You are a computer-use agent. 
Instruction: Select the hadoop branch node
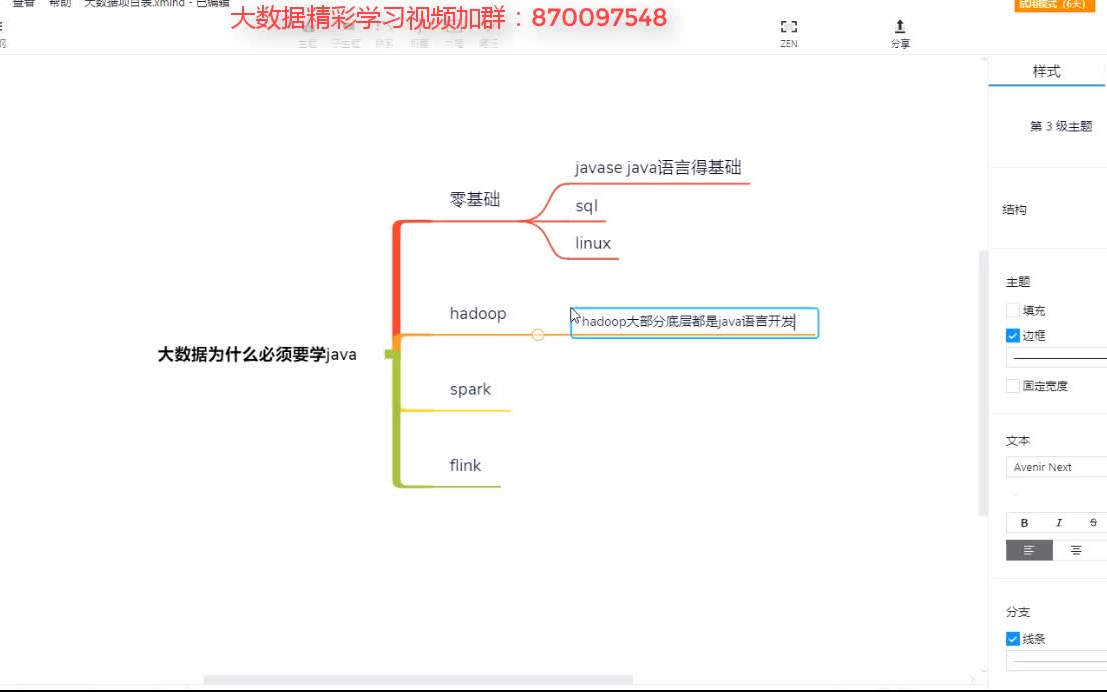tap(477, 313)
